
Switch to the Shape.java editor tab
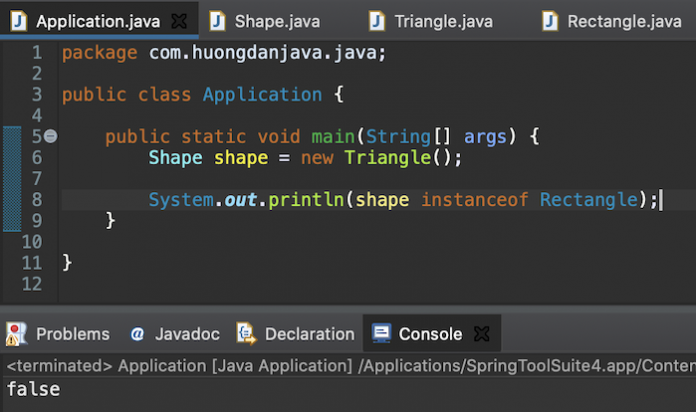[270, 21]
